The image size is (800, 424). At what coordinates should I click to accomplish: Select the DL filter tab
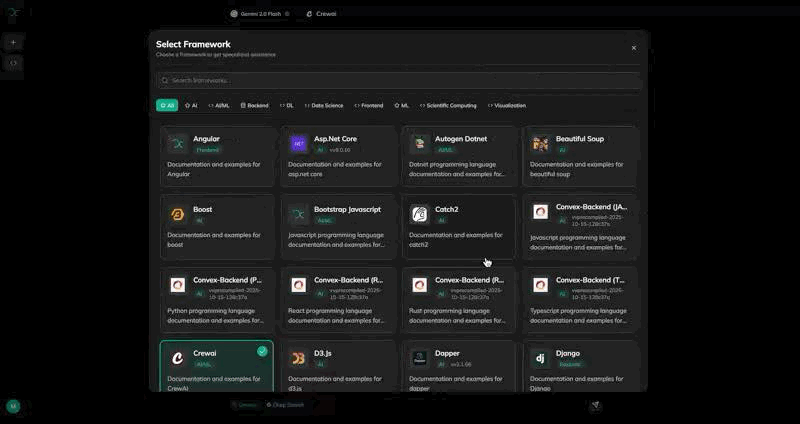tap(287, 106)
